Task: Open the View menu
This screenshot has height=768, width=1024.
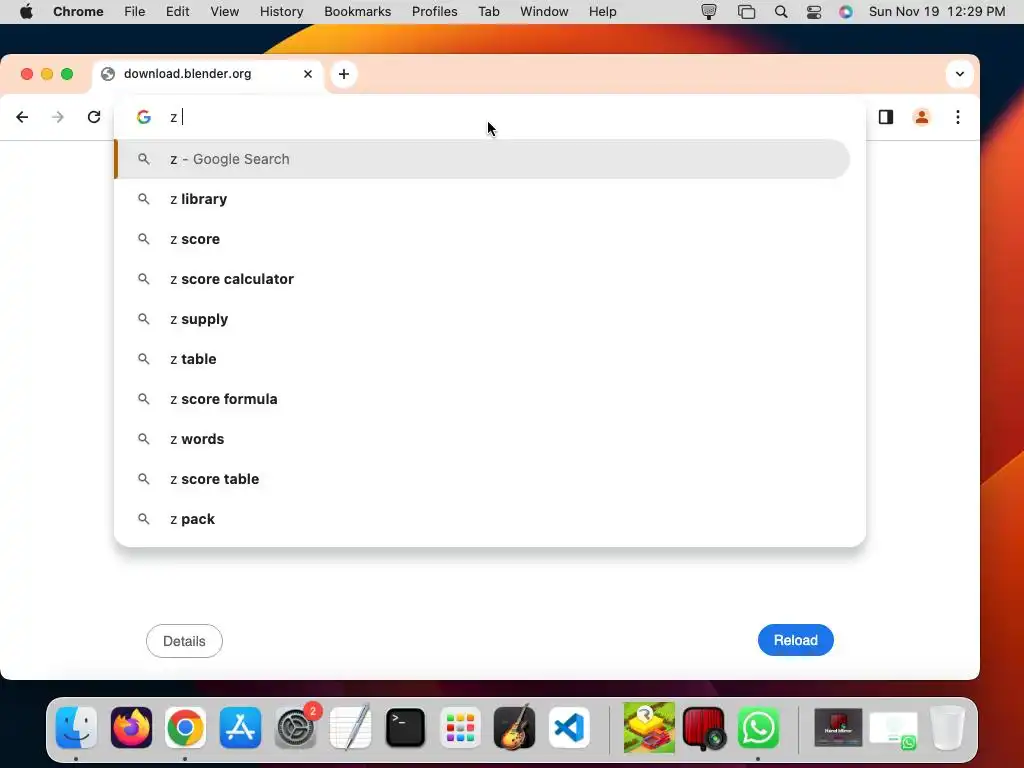Action: tap(225, 12)
